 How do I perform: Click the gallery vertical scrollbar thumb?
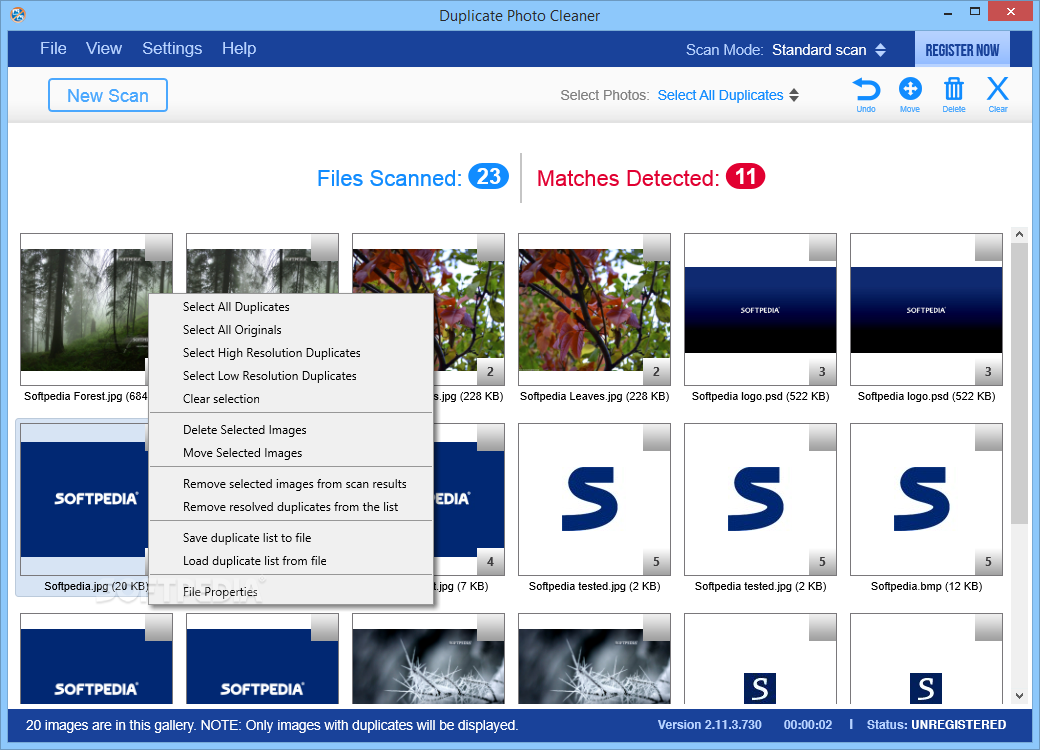[x=1019, y=383]
